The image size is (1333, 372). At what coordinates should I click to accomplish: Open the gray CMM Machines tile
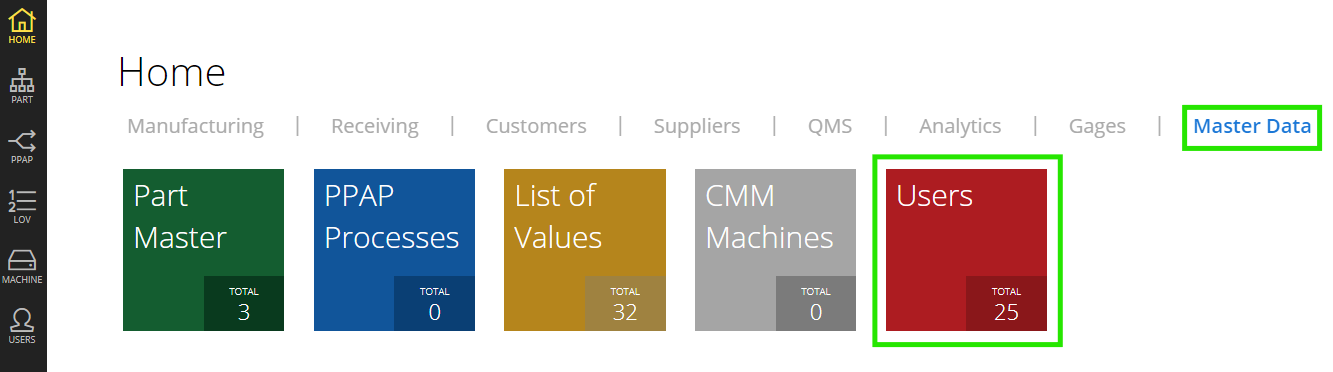coord(776,250)
